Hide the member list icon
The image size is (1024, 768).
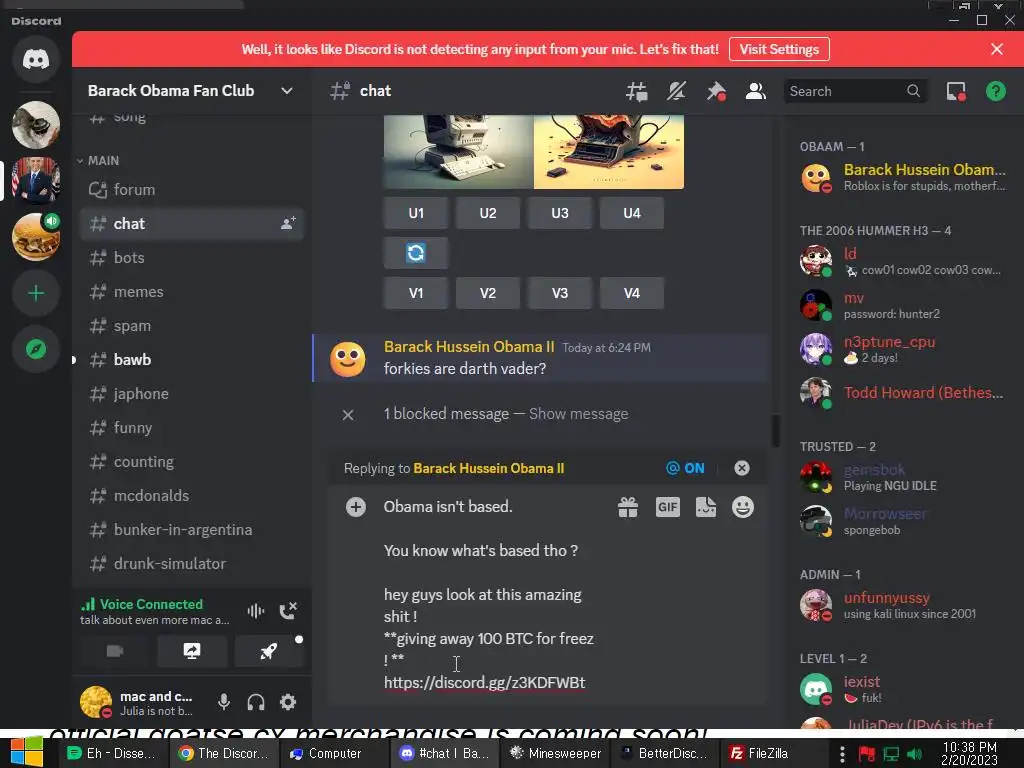(x=756, y=91)
